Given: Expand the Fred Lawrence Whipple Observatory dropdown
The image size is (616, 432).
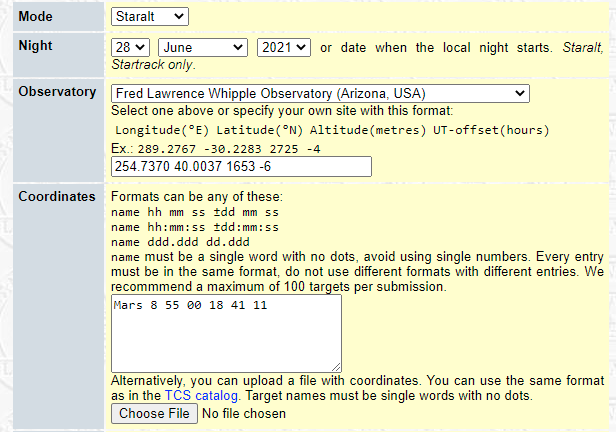Looking at the screenshot, I should [x=319, y=93].
